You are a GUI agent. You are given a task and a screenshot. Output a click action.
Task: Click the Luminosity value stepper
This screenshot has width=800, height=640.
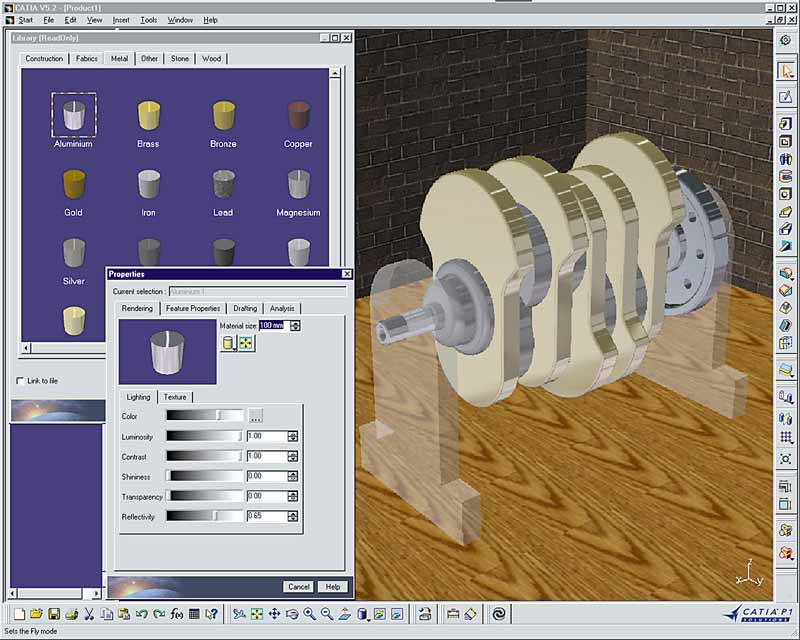293,436
